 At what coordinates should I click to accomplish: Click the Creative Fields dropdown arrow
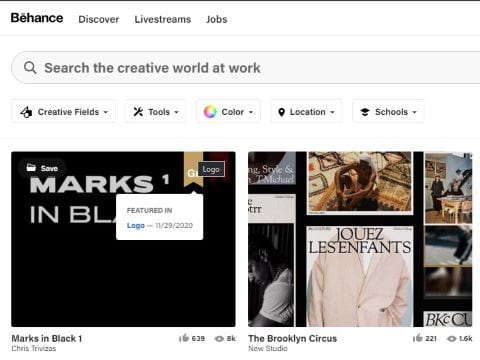point(106,112)
